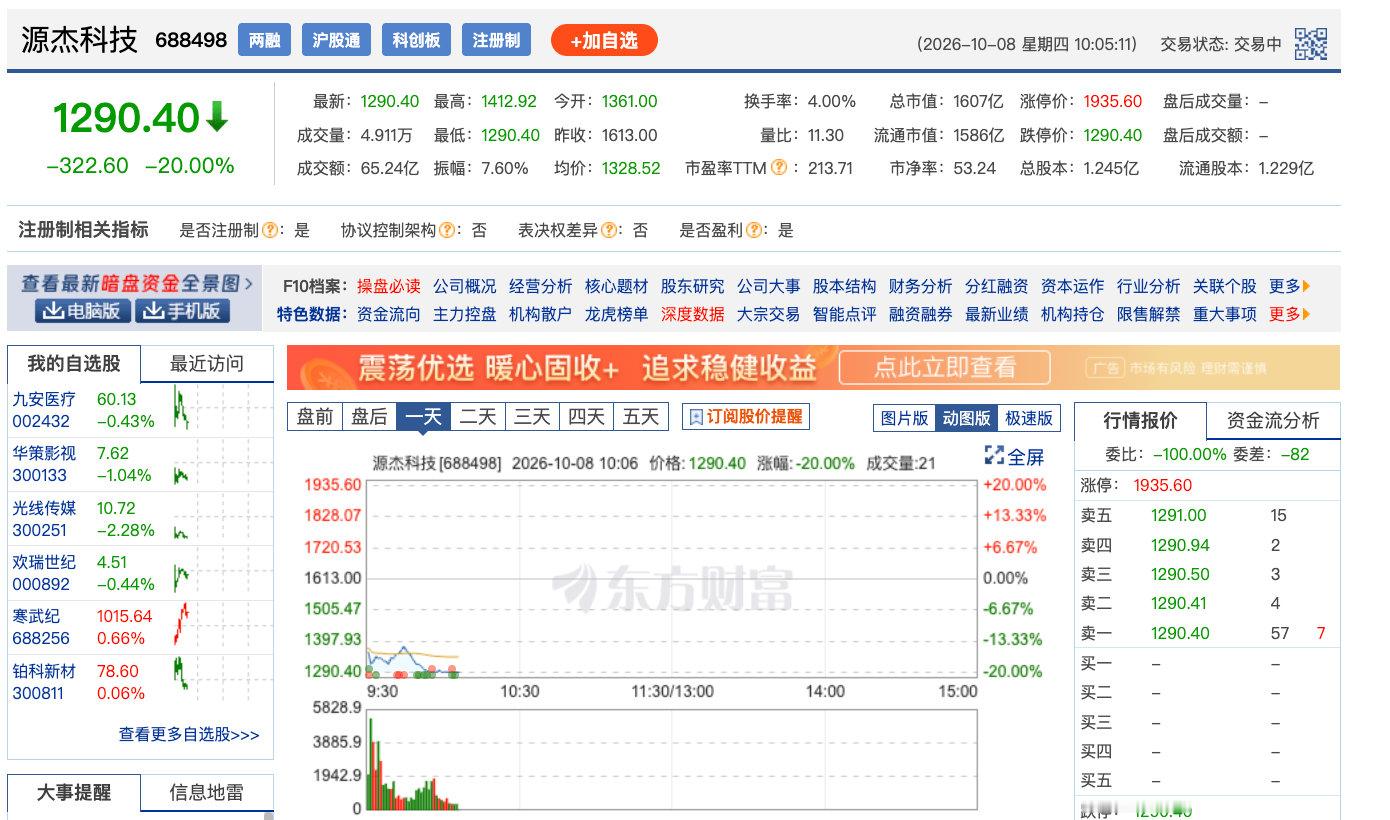Download the 电脑版 client
Image resolution: width=1390 pixels, height=820 pixels.
[82, 311]
